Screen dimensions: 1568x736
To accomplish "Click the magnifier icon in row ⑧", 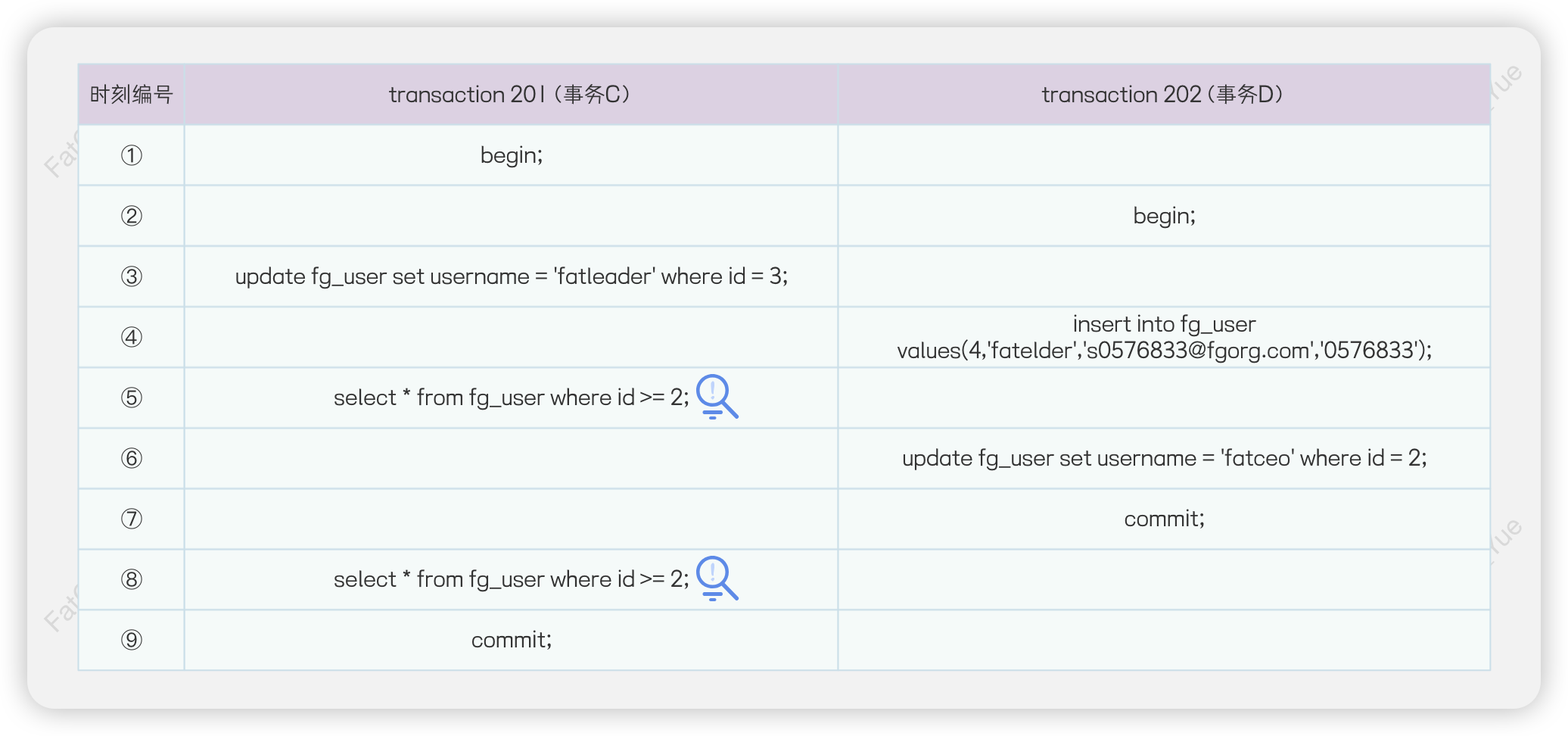I will (716, 578).
